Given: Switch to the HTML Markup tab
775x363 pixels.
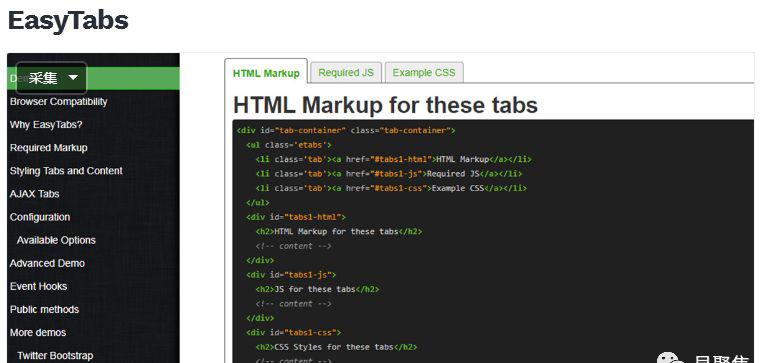Looking at the screenshot, I should pyautogui.click(x=266, y=73).
